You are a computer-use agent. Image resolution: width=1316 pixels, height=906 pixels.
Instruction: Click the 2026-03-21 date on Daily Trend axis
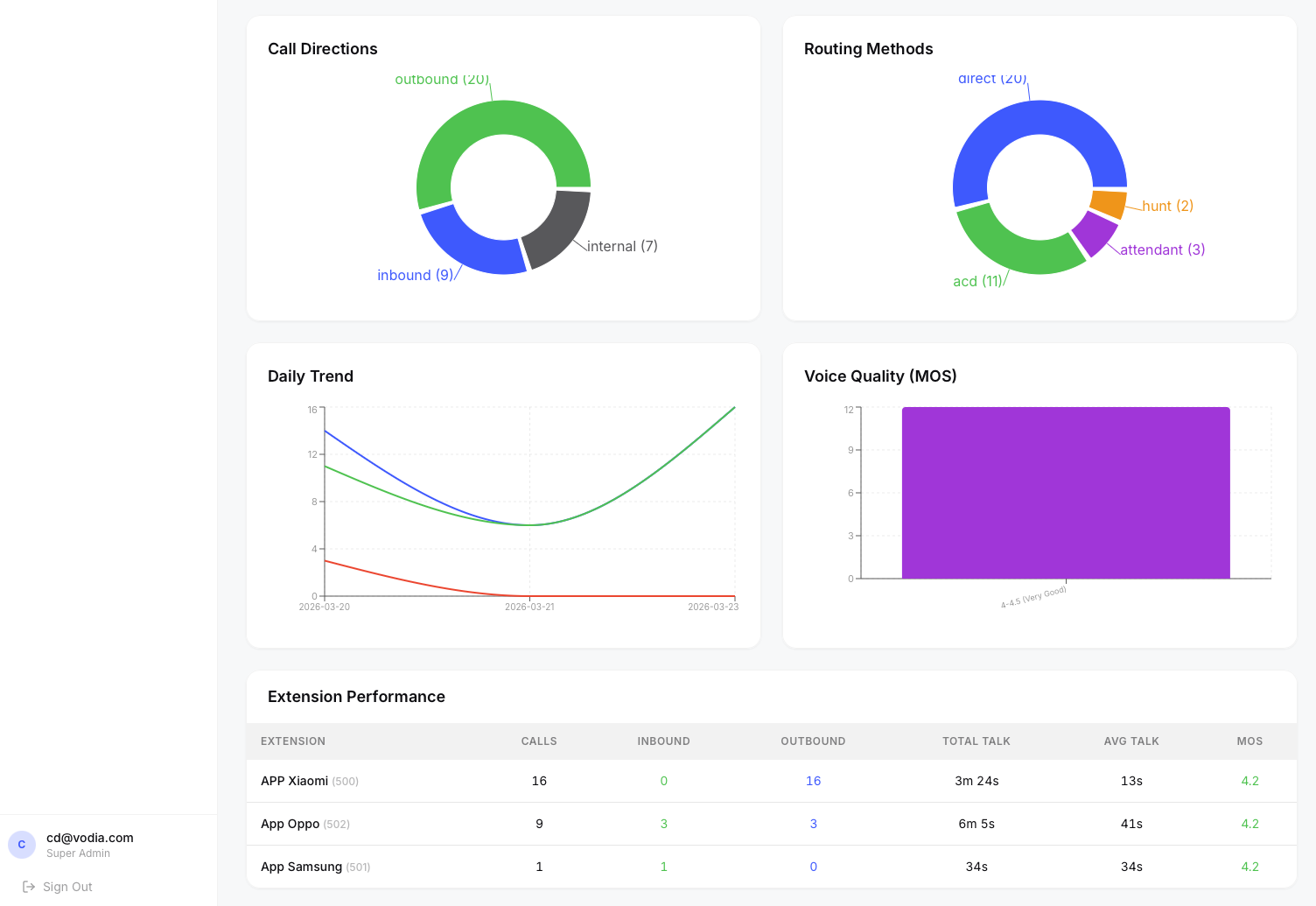(529, 606)
